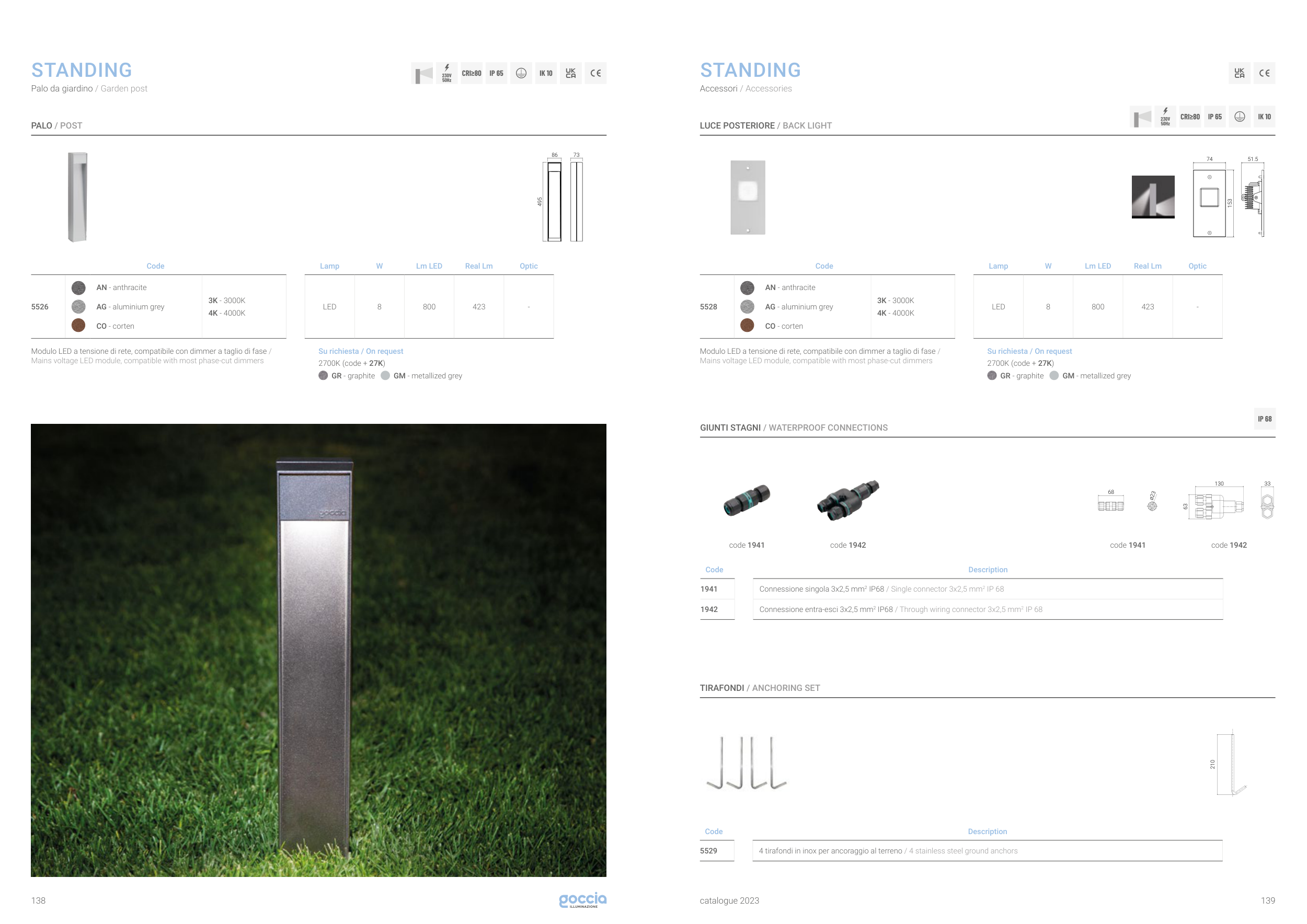Click the earth ground class icon, left page
1307x924 pixels.
[521, 73]
